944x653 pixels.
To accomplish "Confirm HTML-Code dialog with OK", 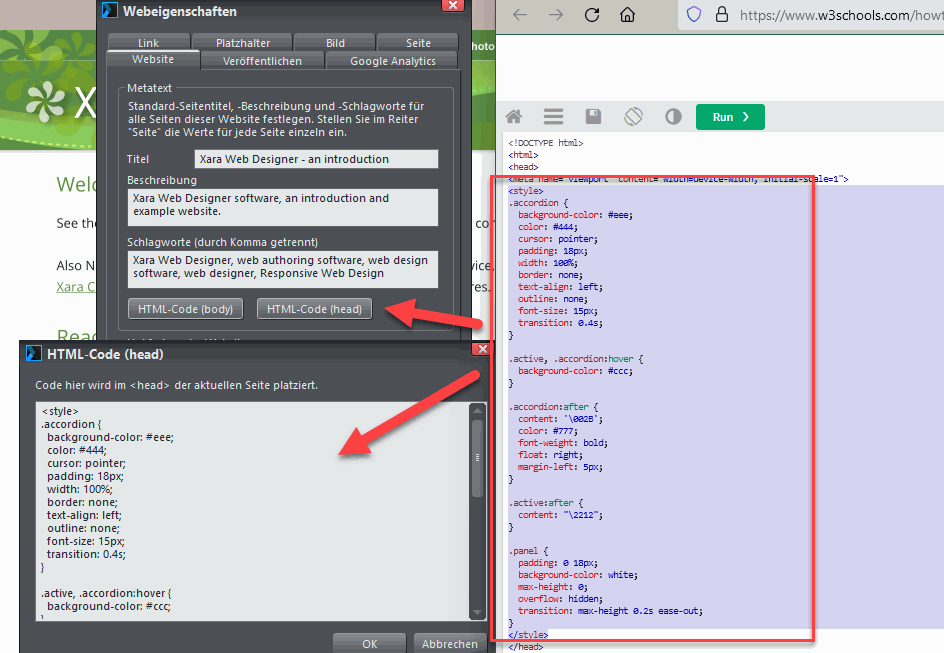I will click(x=370, y=643).
